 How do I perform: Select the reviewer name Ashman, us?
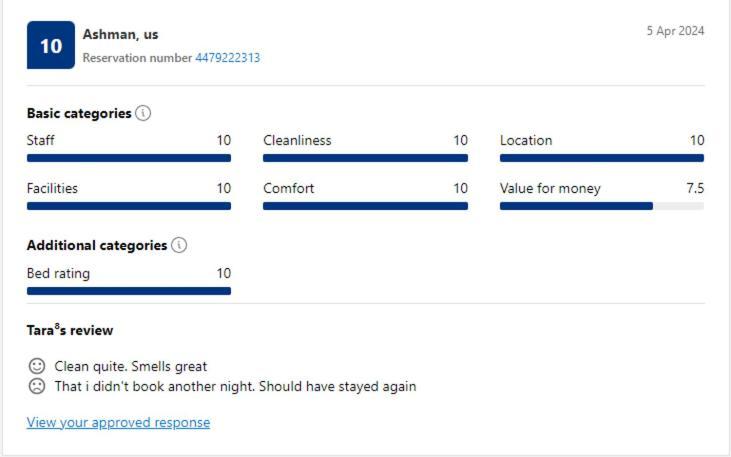tap(121, 35)
